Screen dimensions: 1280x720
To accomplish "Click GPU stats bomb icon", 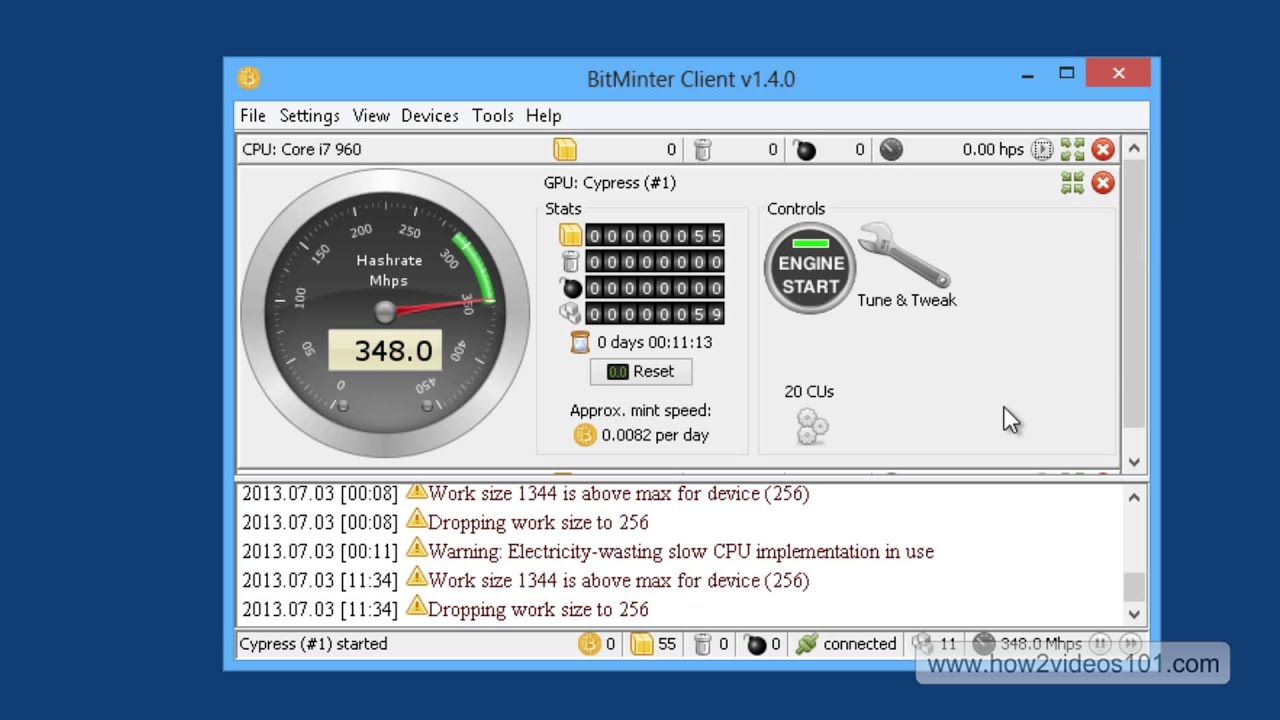I will tap(570, 288).
